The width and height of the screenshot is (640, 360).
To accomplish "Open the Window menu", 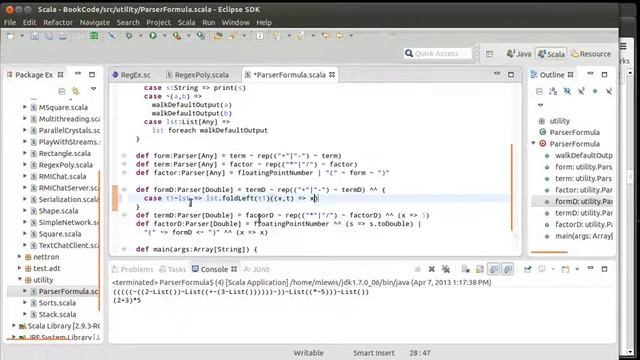I will pos(236,22).
